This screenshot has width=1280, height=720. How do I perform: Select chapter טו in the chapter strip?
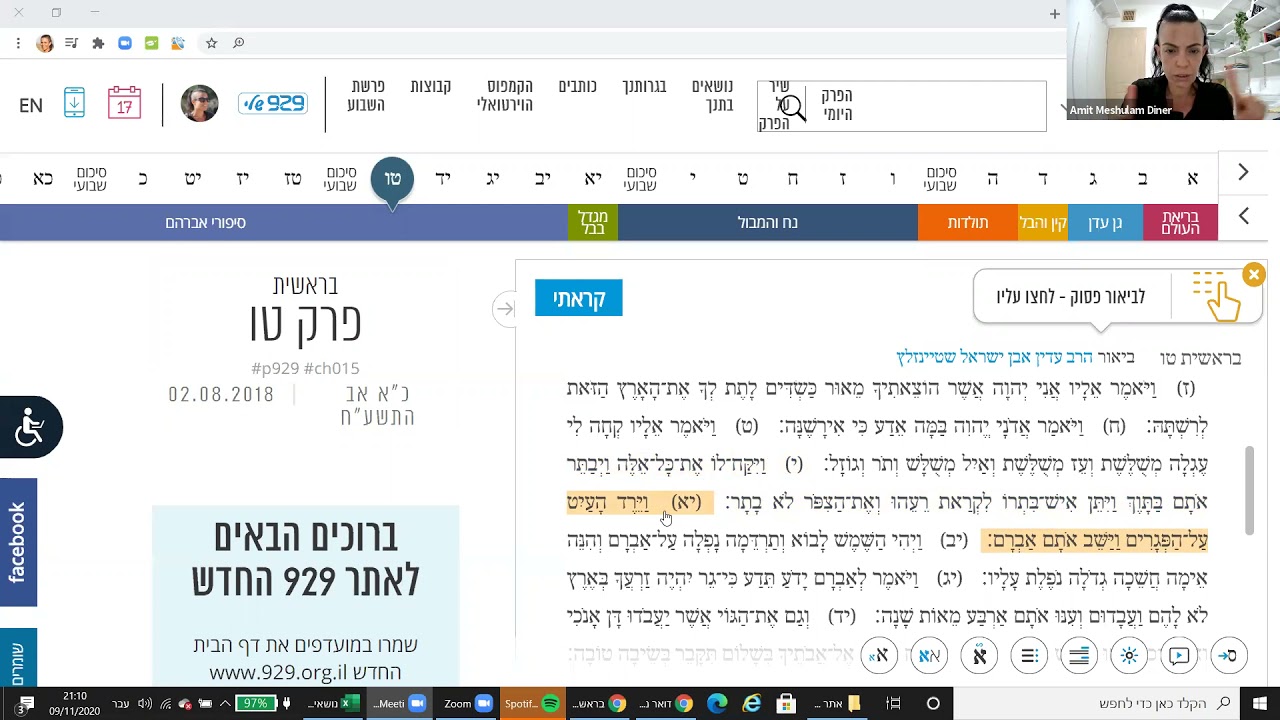(392, 179)
